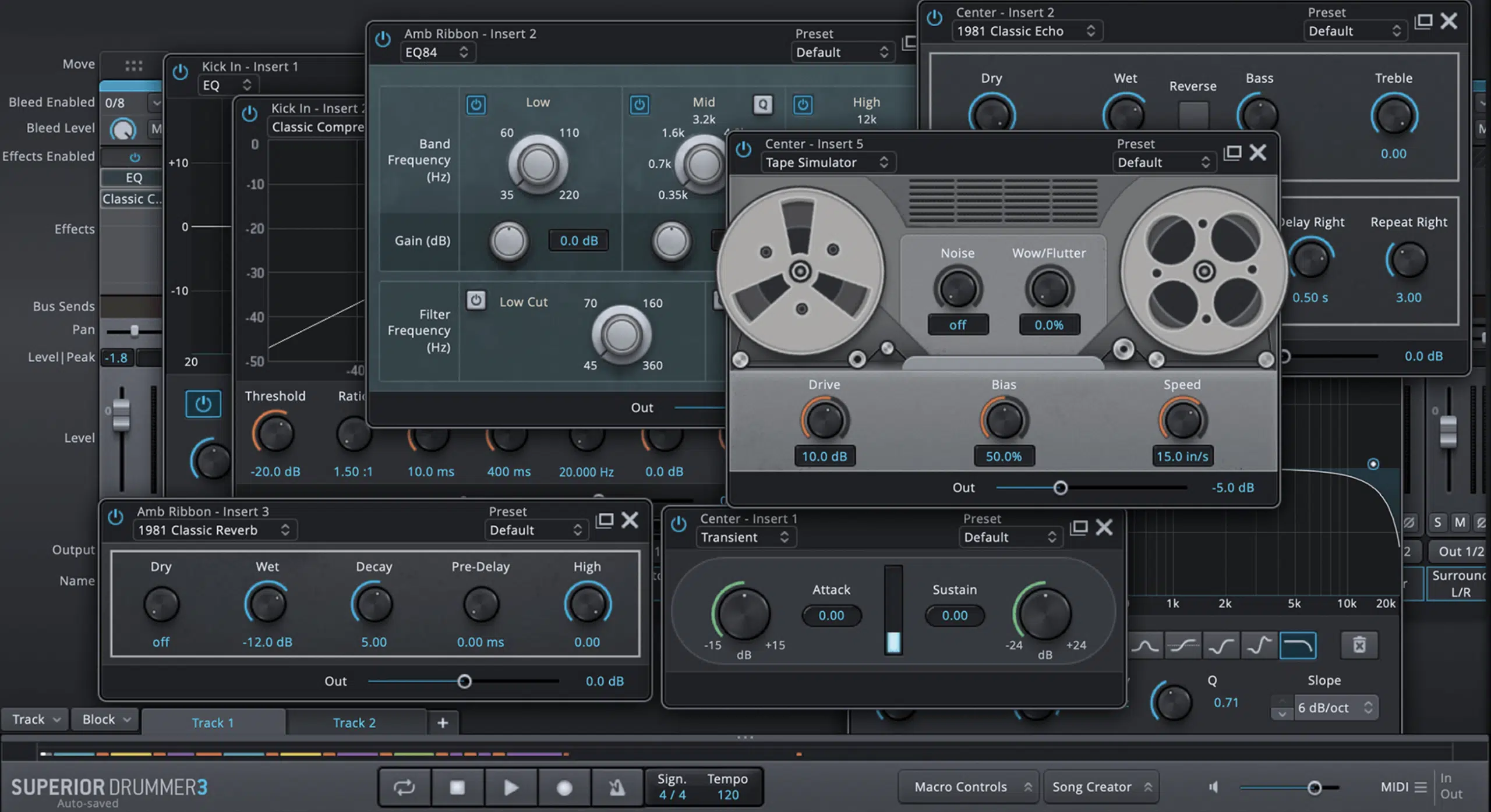This screenshot has height=812, width=1491.
Task: Toggle power of 1981 Classic Echo plugin
Action: point(935,18)
